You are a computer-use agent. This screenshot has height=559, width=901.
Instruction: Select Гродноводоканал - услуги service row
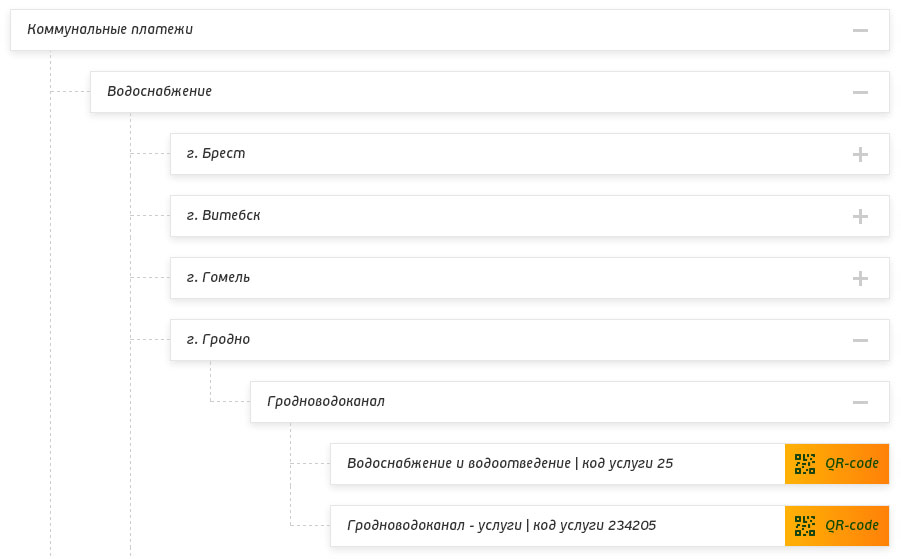(x=501, y=526)
